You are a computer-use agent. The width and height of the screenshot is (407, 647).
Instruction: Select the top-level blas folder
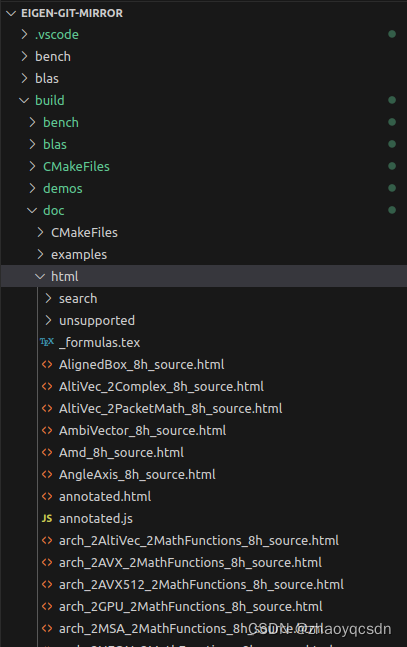(47, 78)
